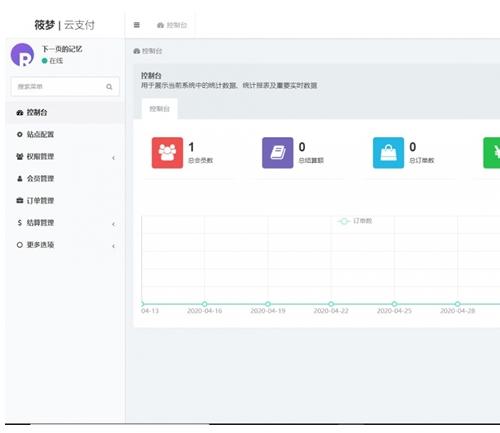The image size is (500, 433).
Task: Click the 控制台 breadcrumb link
Action: coord(148,51)
